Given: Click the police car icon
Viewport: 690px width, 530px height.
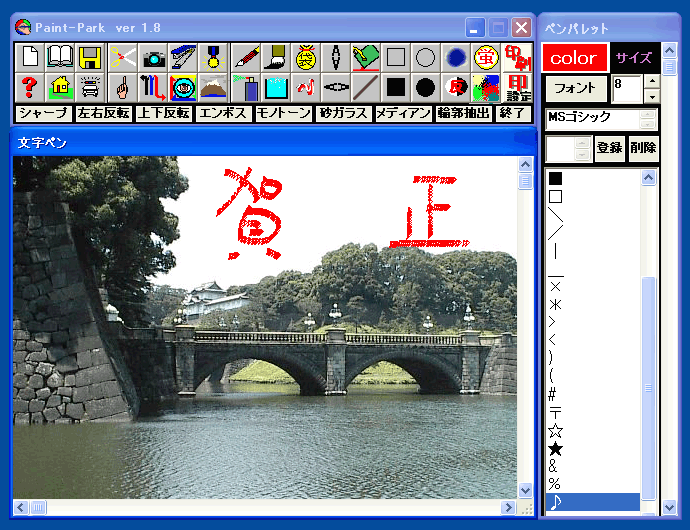Looking at the screenshot, I should pyautogui.click(x=90, y=87).
